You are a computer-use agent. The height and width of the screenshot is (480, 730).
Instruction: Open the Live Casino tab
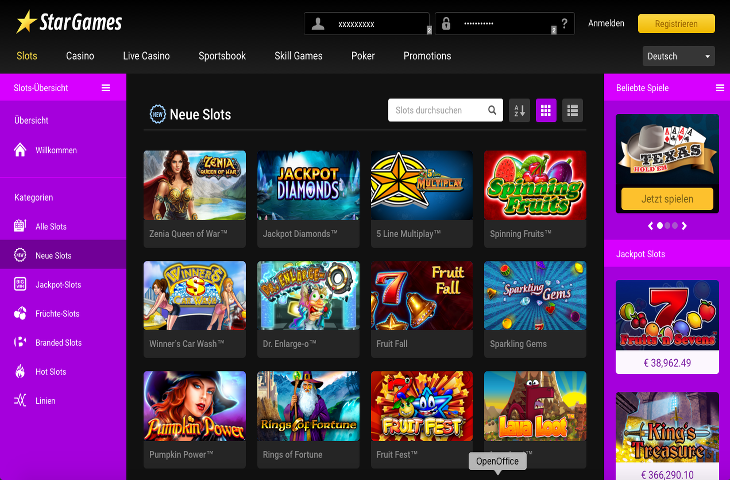[146, 56]
